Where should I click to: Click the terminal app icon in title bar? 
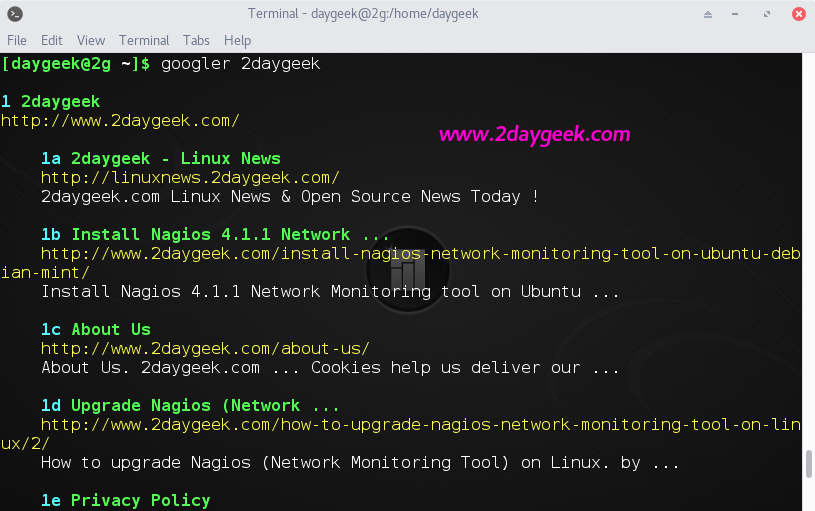click(x=15, y=14)
